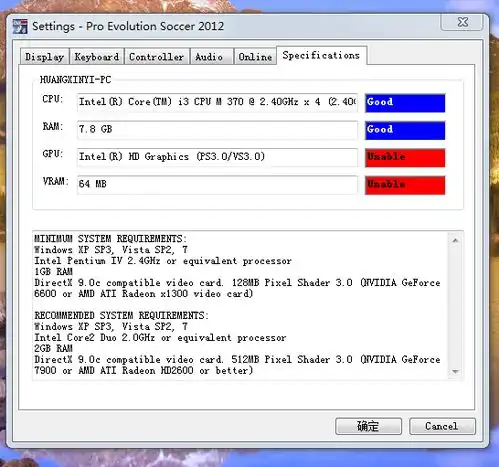This screenshot has width=499, height=467.
Task: Click the '1GB RAM' line
Action: pyautogui.click(x=53, y=272)
